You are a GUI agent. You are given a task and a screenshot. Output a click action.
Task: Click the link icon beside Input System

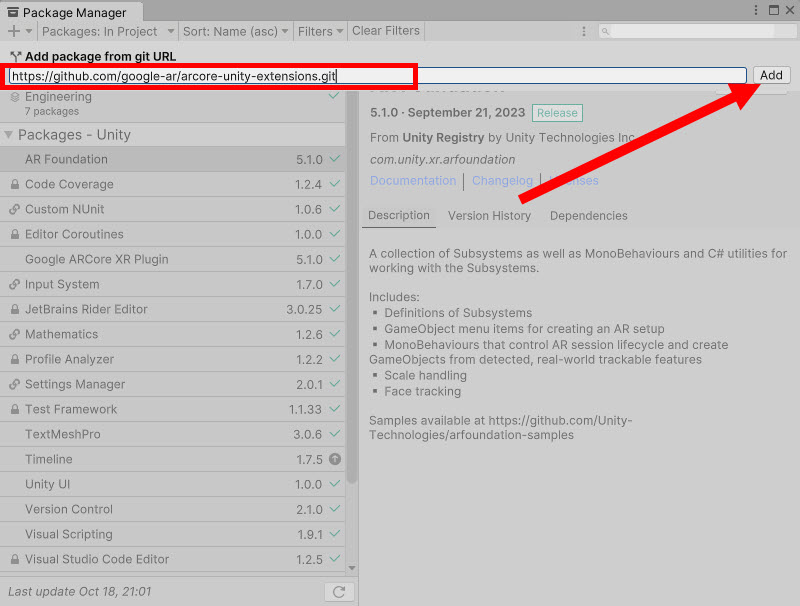tap(15, 284)
